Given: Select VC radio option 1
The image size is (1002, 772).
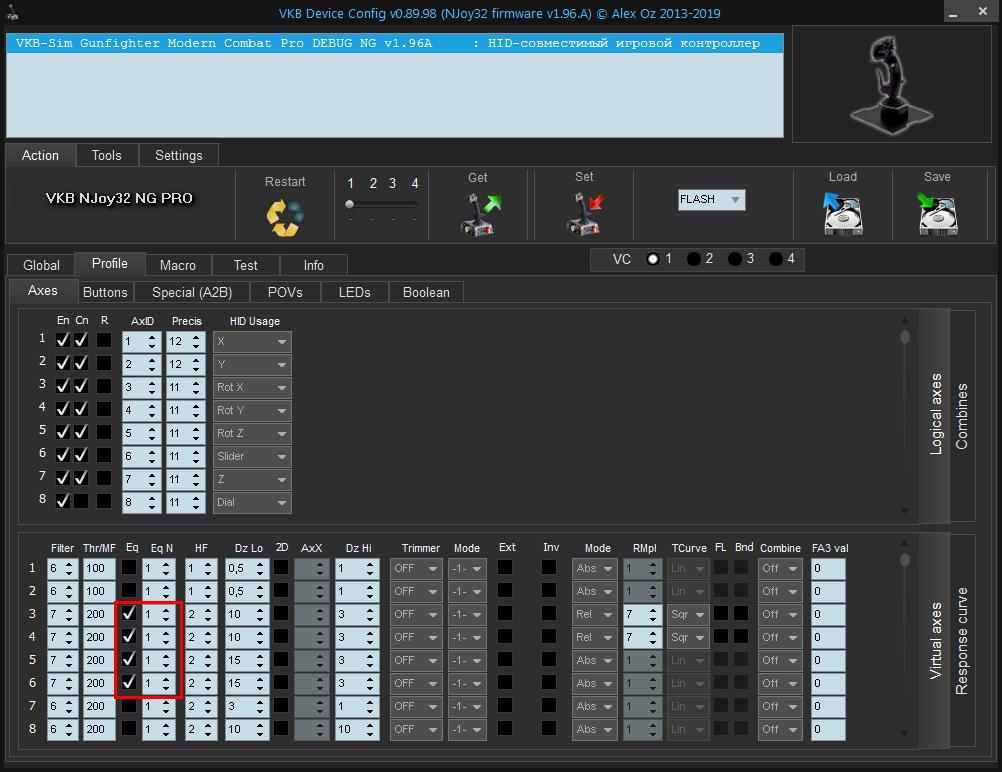Looking at the screenshot, I should click(x=652, y=259).
